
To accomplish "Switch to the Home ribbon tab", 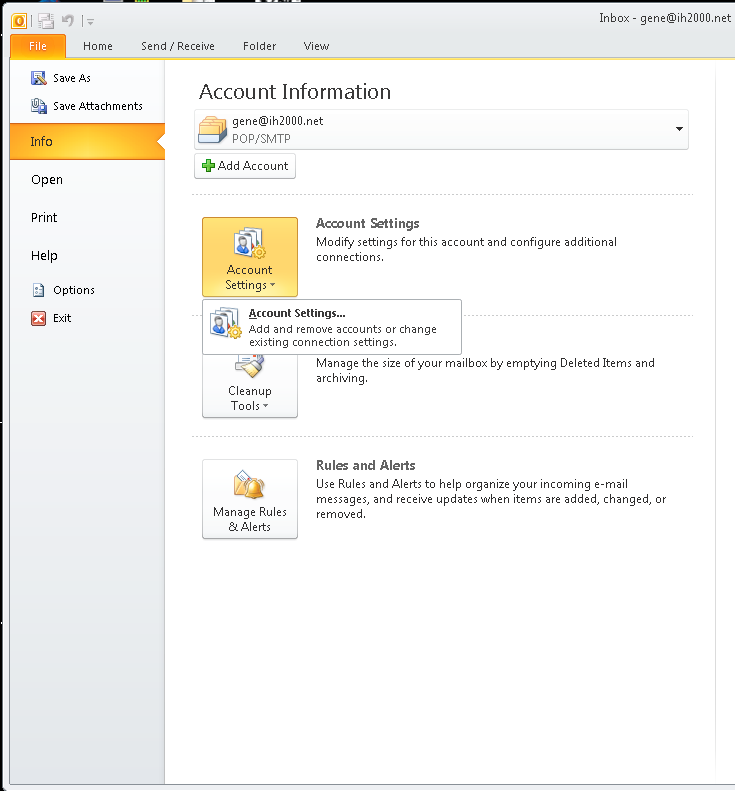I will 98,46.
